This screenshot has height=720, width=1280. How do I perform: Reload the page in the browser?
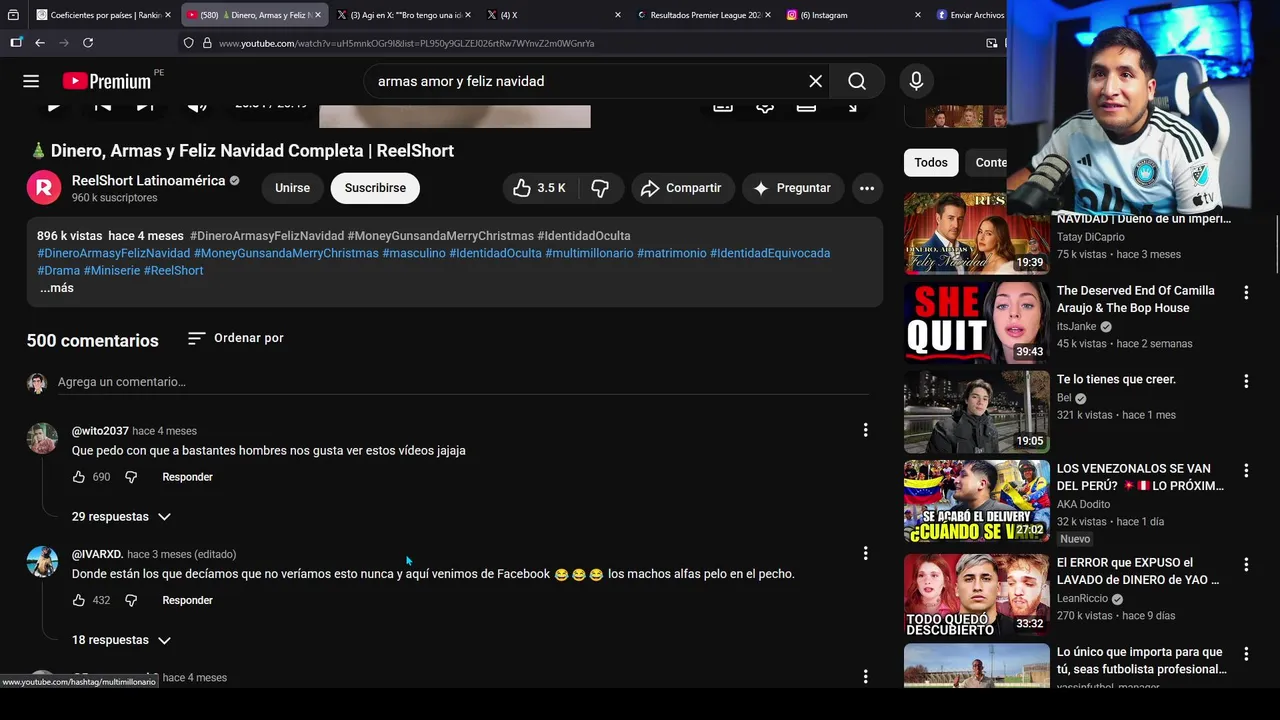coord(88,43)
